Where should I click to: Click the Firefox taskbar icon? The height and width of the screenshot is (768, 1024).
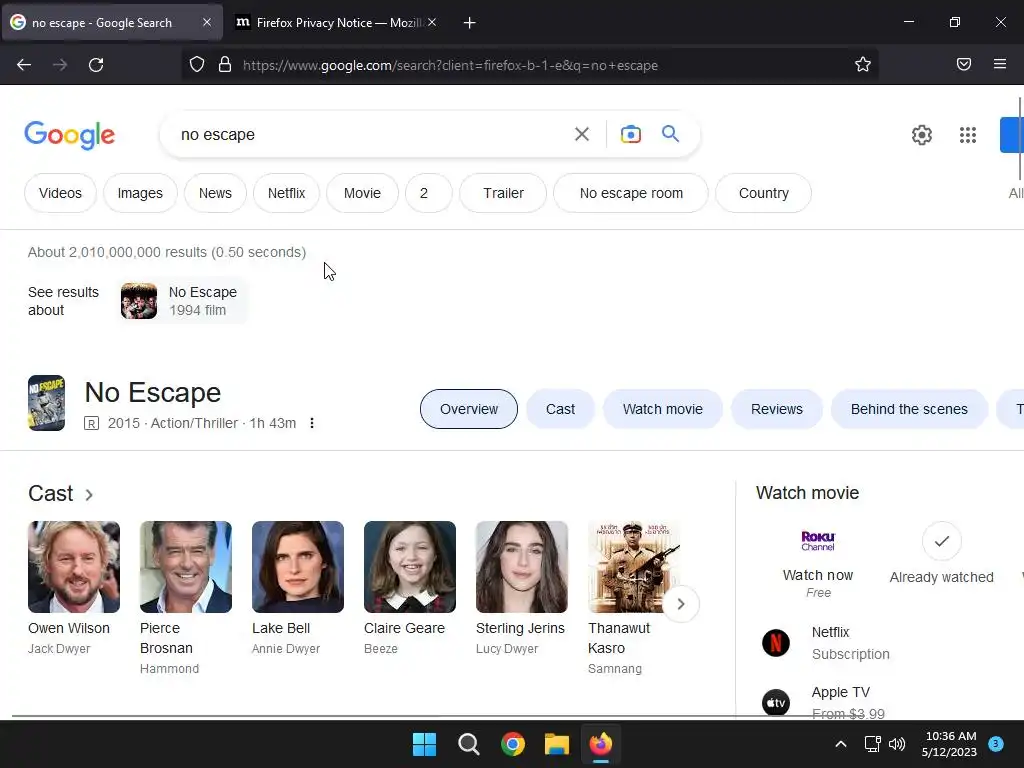click(x=601, y=744)
